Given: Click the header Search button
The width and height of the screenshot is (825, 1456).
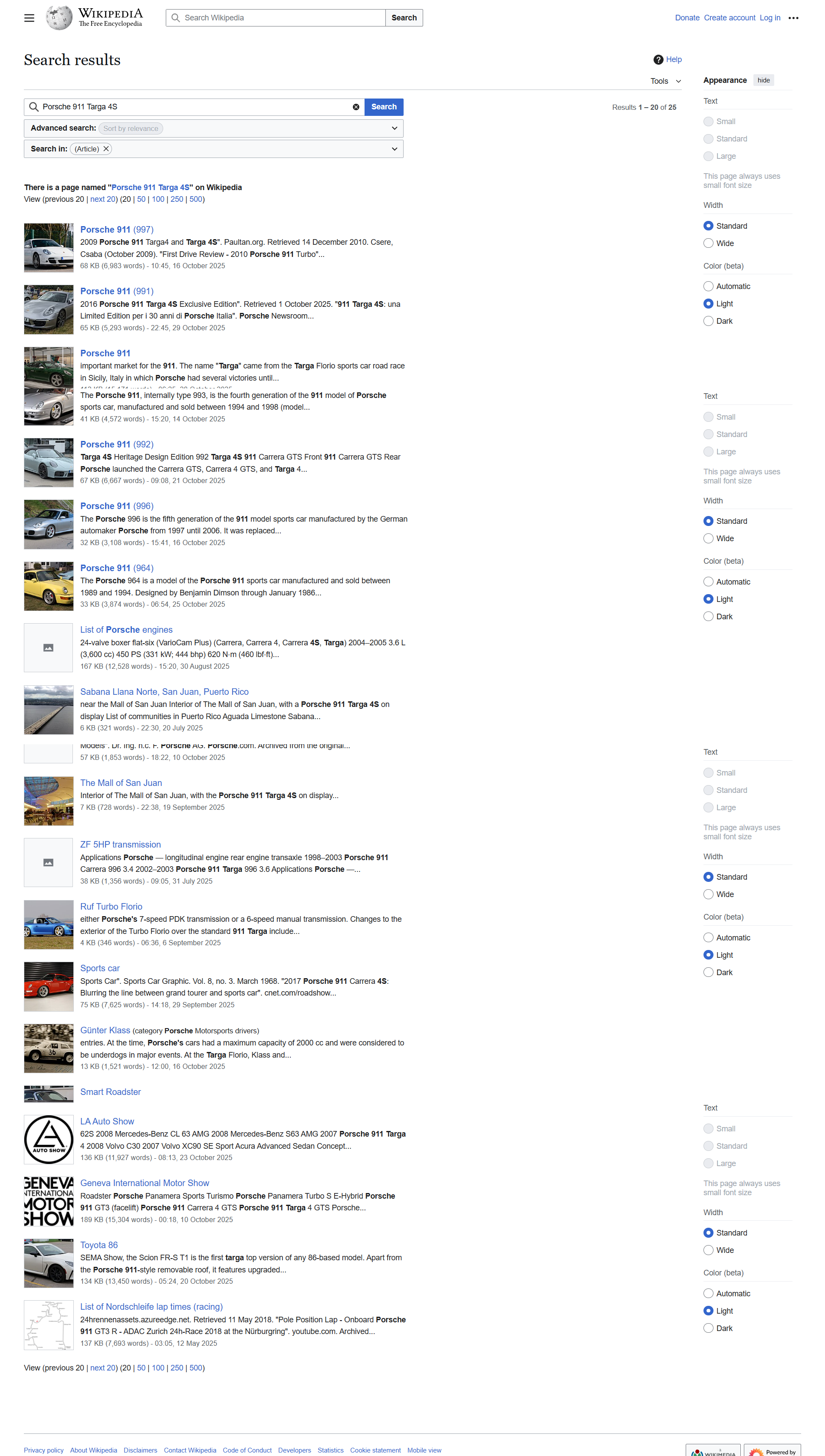Looking at the screenshot, I should (404, 18).
